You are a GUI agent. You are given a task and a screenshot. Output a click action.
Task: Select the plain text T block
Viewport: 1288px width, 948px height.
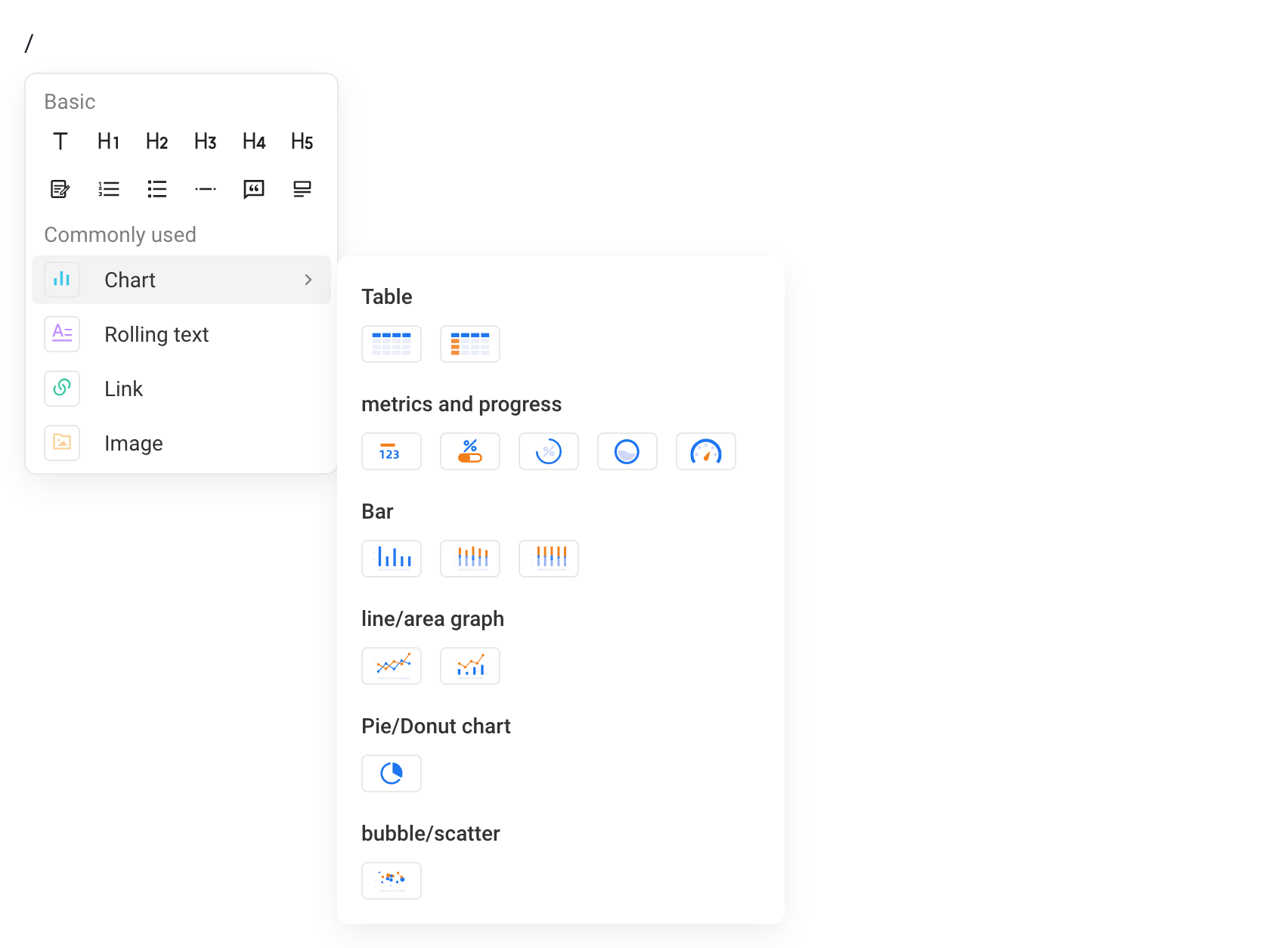click(x=60, y=141)
